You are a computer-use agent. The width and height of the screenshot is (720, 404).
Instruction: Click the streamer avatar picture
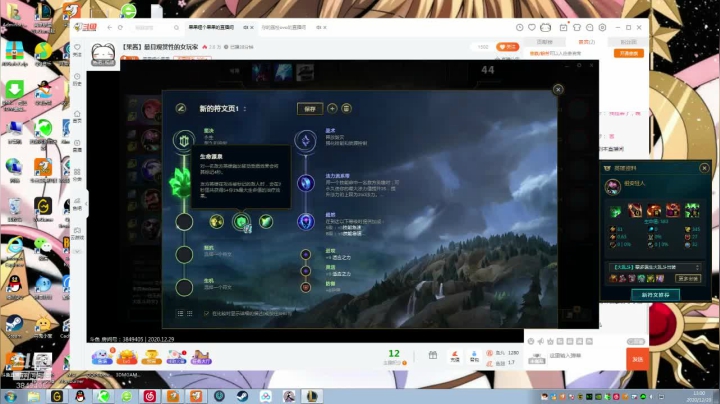click(103, 55)
